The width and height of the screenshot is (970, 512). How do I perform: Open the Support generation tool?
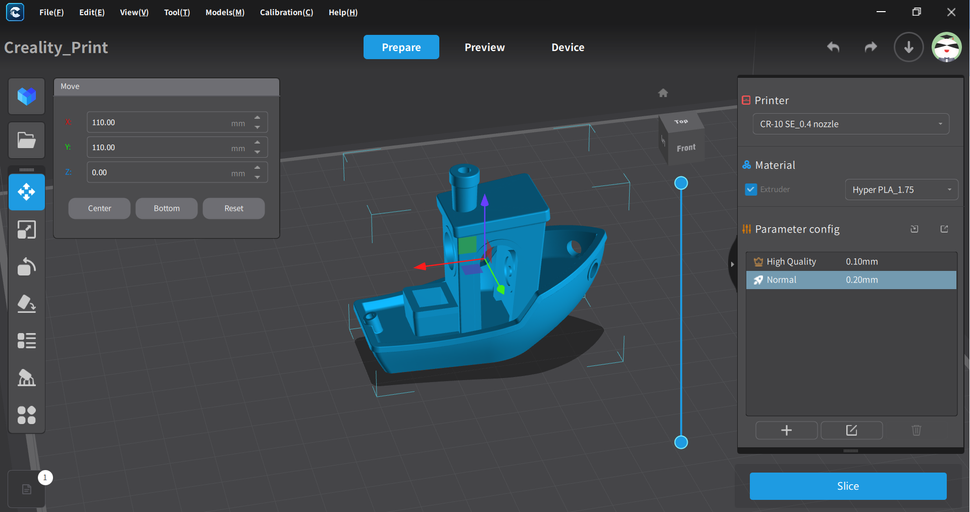tap(27, 377)
